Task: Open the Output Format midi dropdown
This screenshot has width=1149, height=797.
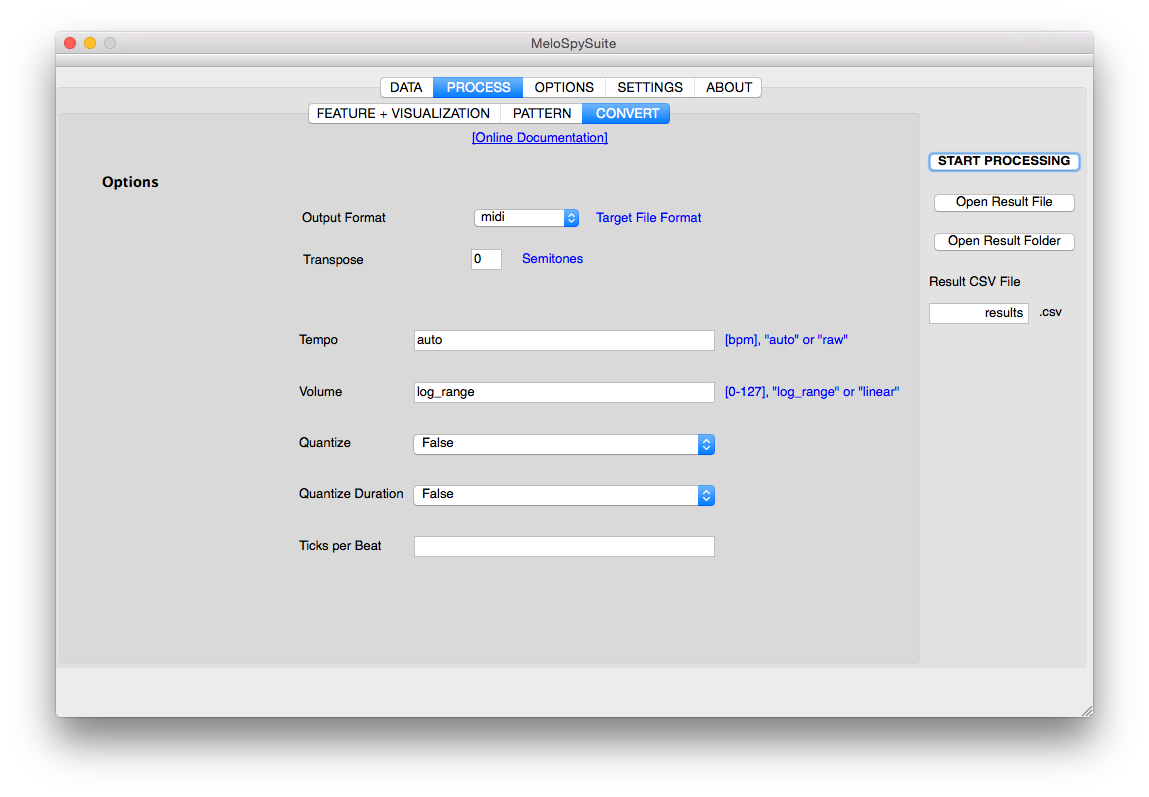Action: (526, 218)
